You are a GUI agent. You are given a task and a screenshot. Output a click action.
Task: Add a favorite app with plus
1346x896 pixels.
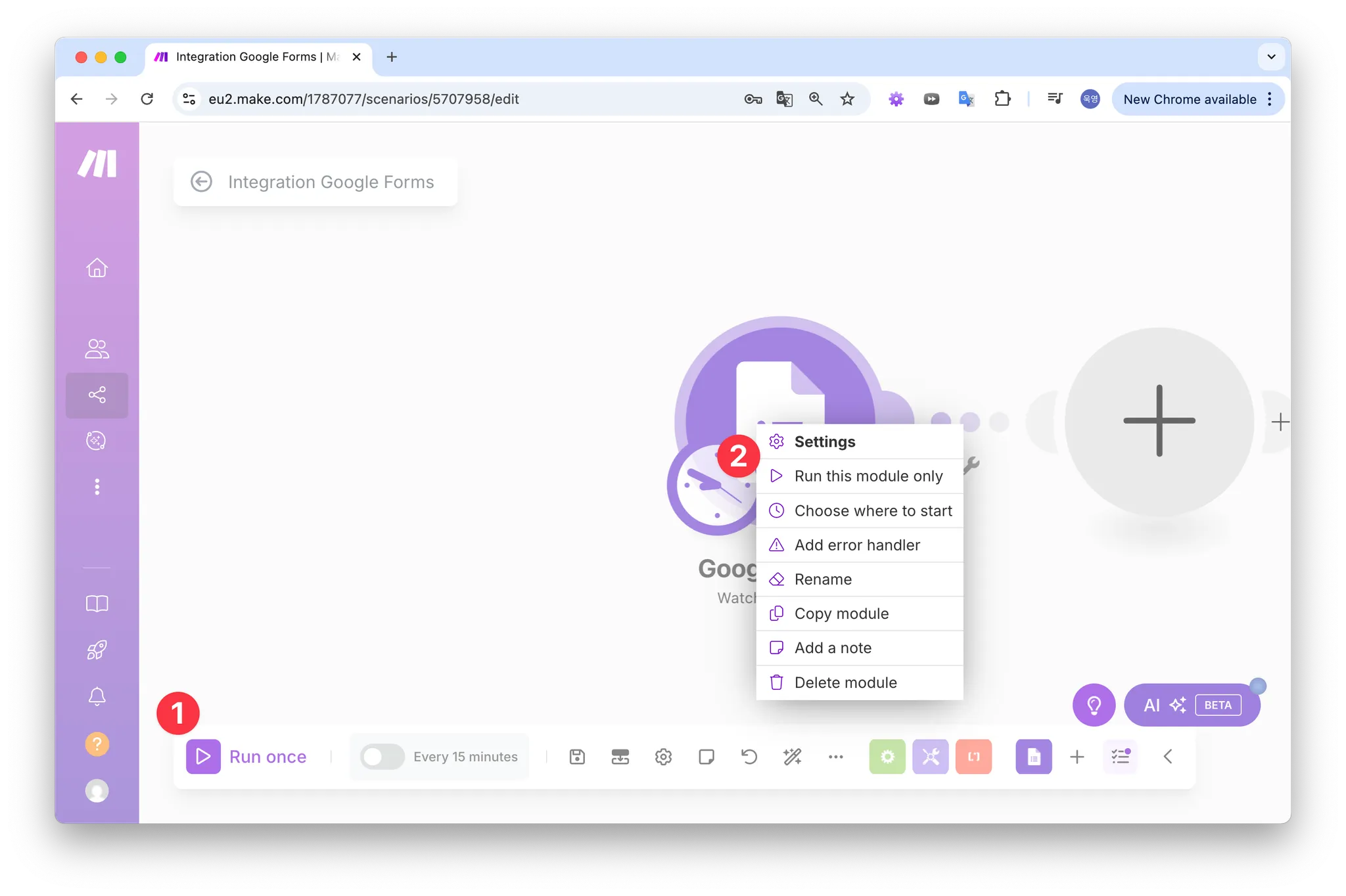1077,757
